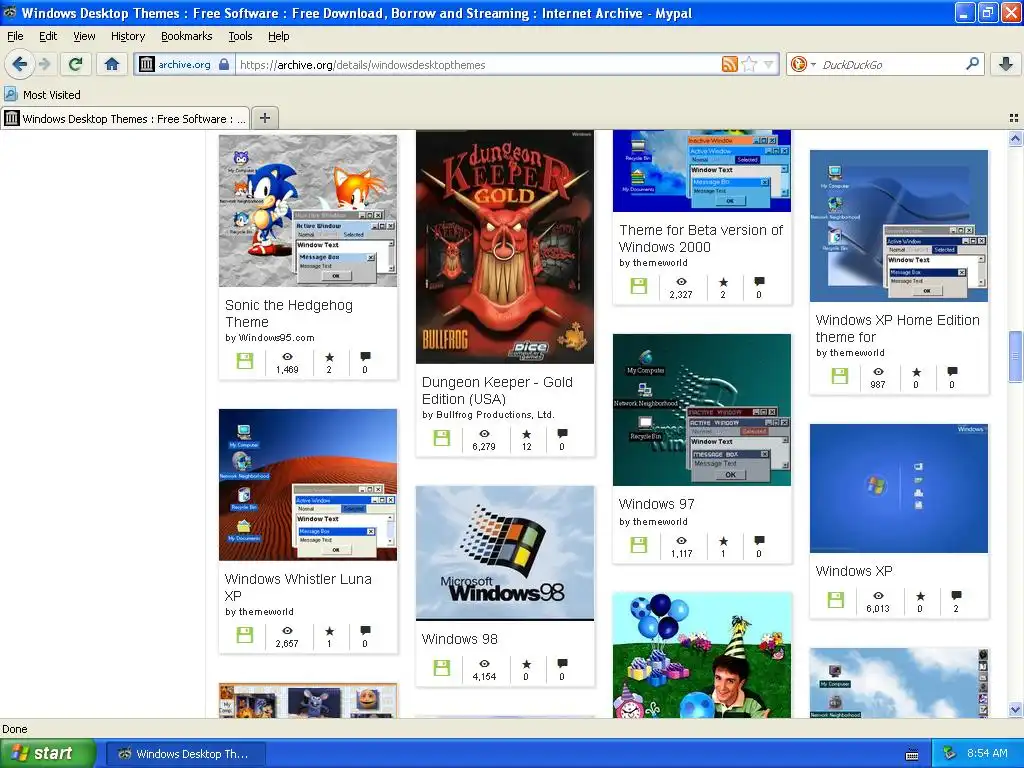The height and width of the screenshot is (768, 1024).
Task: Click the scrollbar up arrow
Action: coord(1015,138)
